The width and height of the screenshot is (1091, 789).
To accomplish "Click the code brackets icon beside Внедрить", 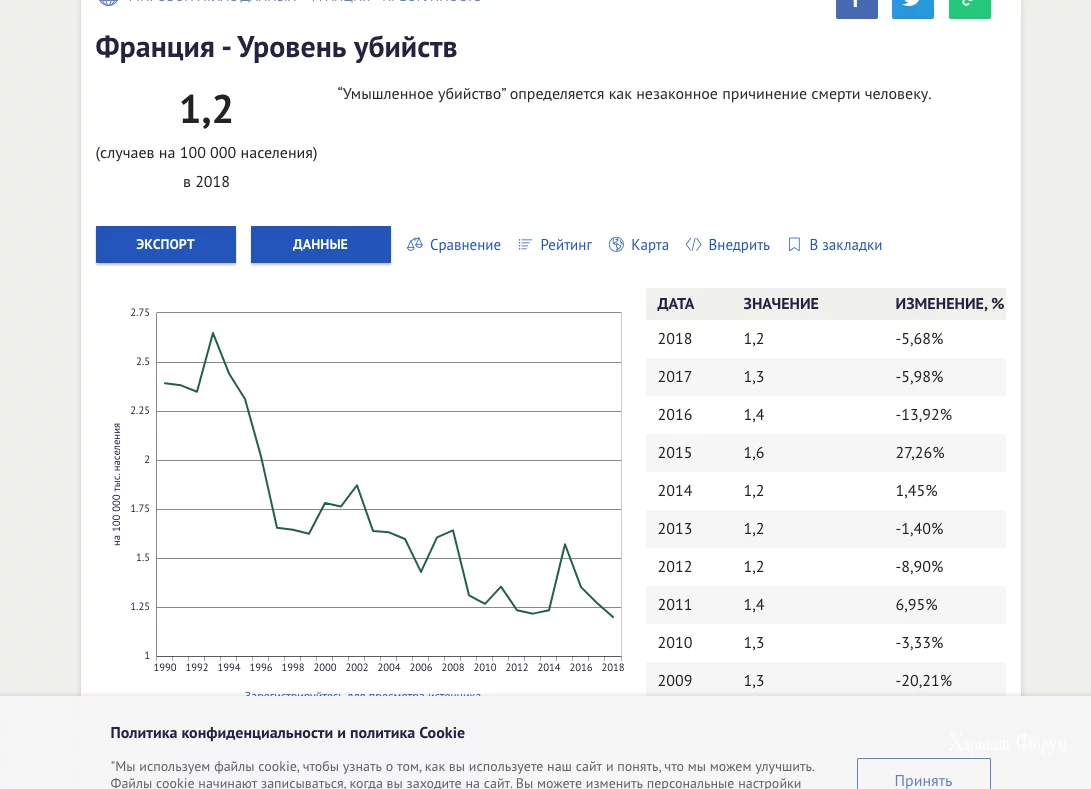I will (x=693, y=244).
